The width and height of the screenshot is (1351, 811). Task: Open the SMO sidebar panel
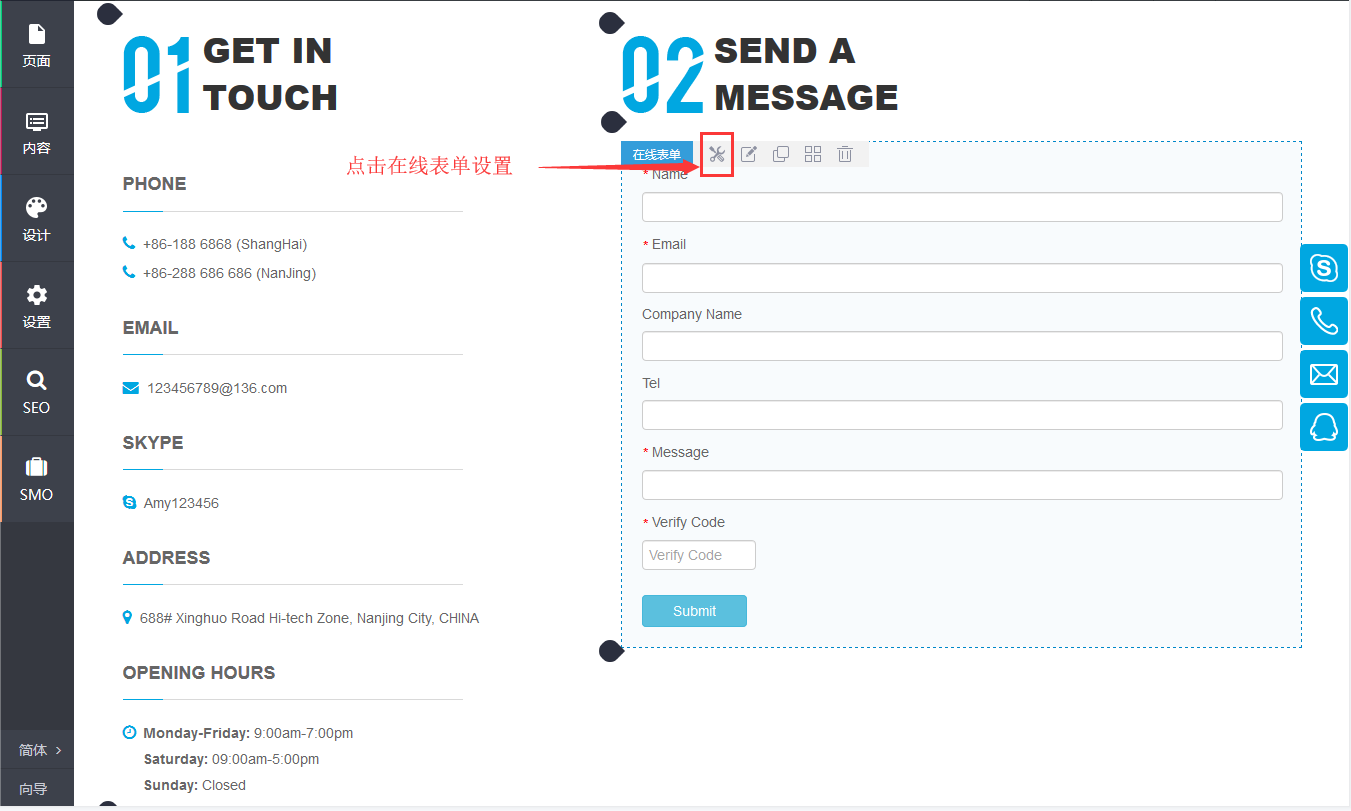[x=37, y=479]
